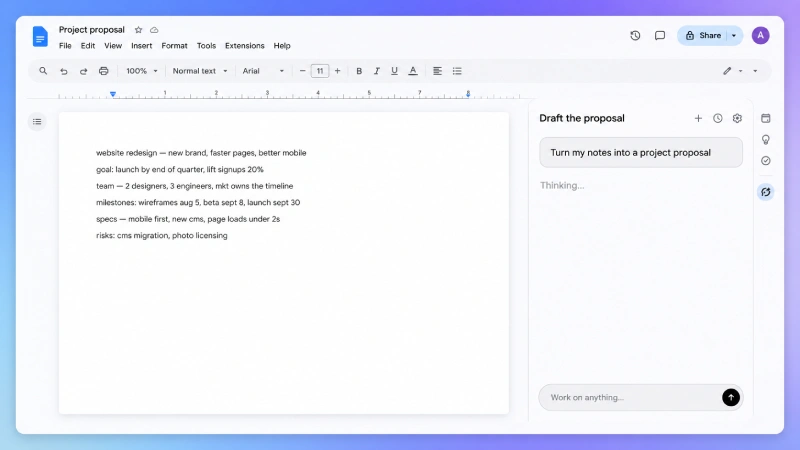Open the account avatar A
This screenshot has width=800, height=450.
tap(760, 36)
